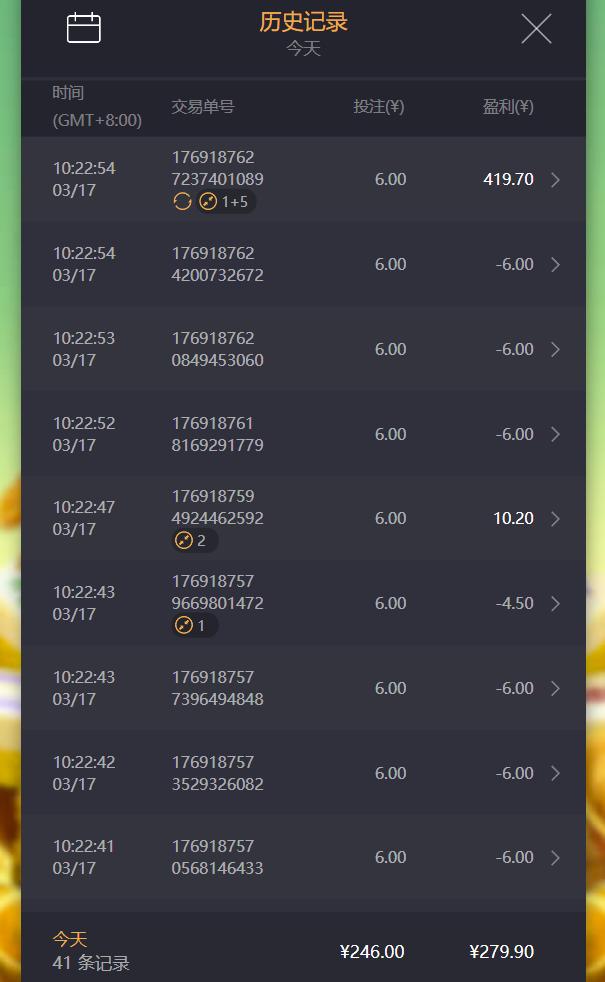The width and height of the screenshot is (605, 982).
Task: Click the respin circular arrow icon
Action: [182, 202]
